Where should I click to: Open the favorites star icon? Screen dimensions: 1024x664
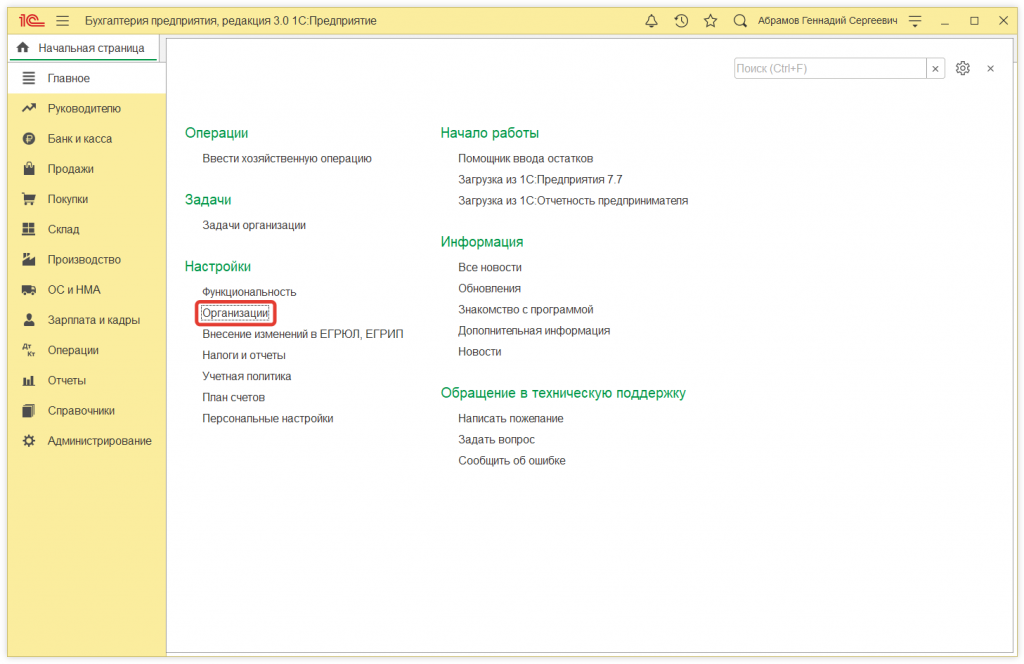(711, 20)
